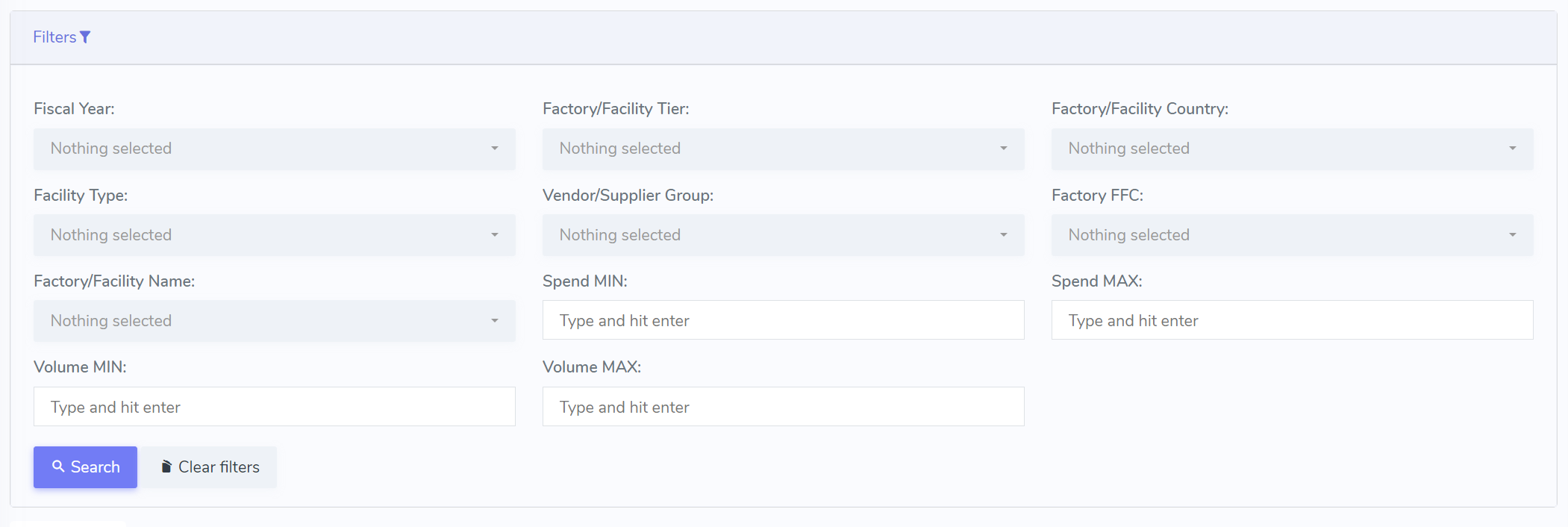Click the Factory/Facility Country dropdown caret arrow
Image resolution: width=1568 pixels, height=527 pixels.
[1512, 149]
